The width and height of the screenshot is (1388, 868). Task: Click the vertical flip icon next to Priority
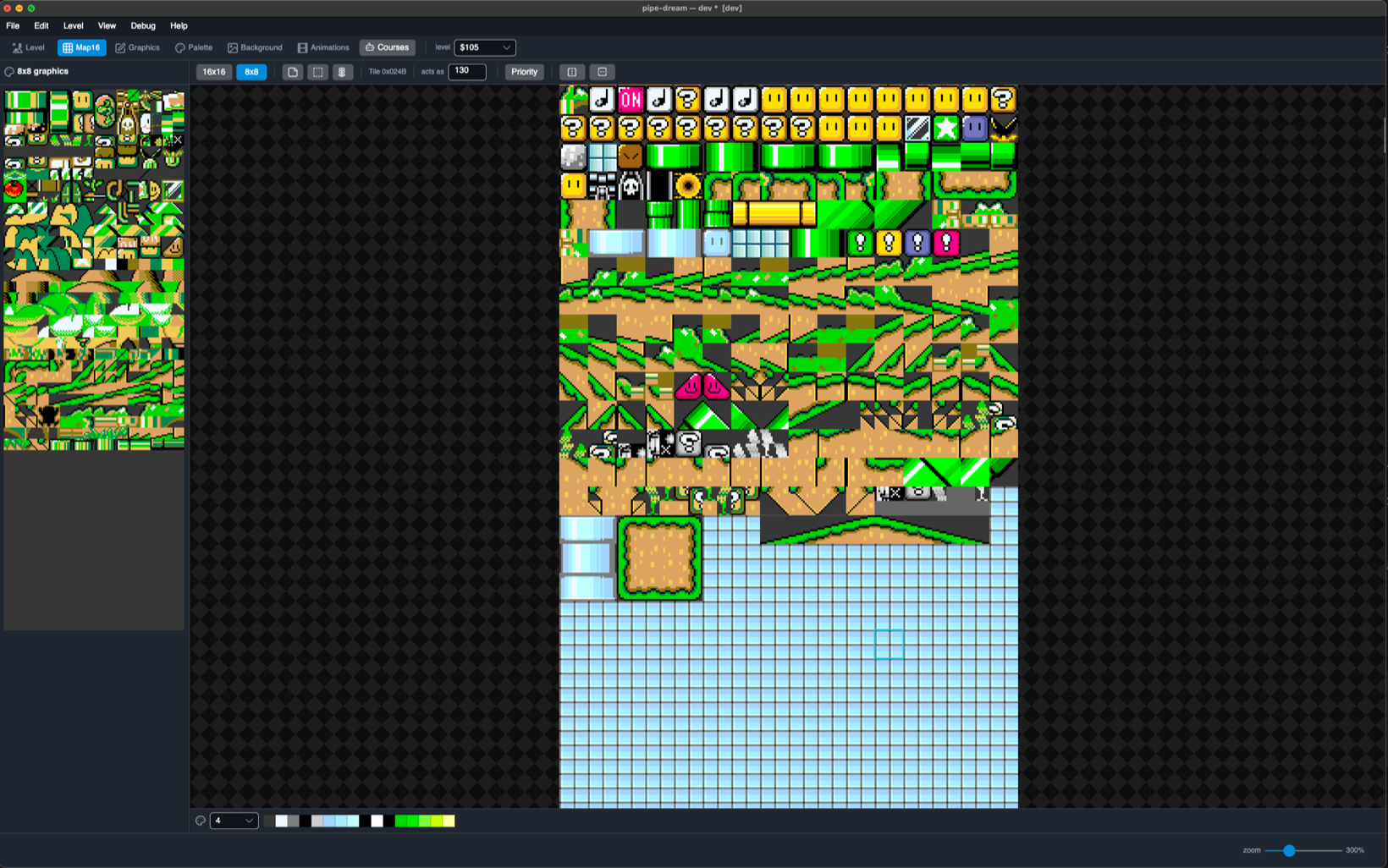(x=572, y=72)
